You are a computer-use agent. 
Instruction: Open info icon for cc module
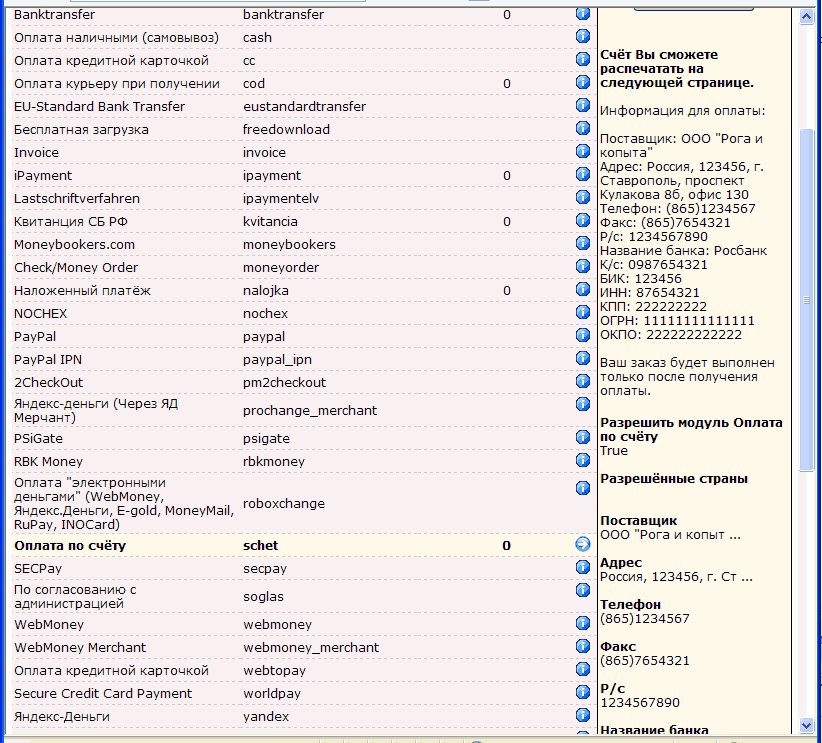click(x=582, y=59)
